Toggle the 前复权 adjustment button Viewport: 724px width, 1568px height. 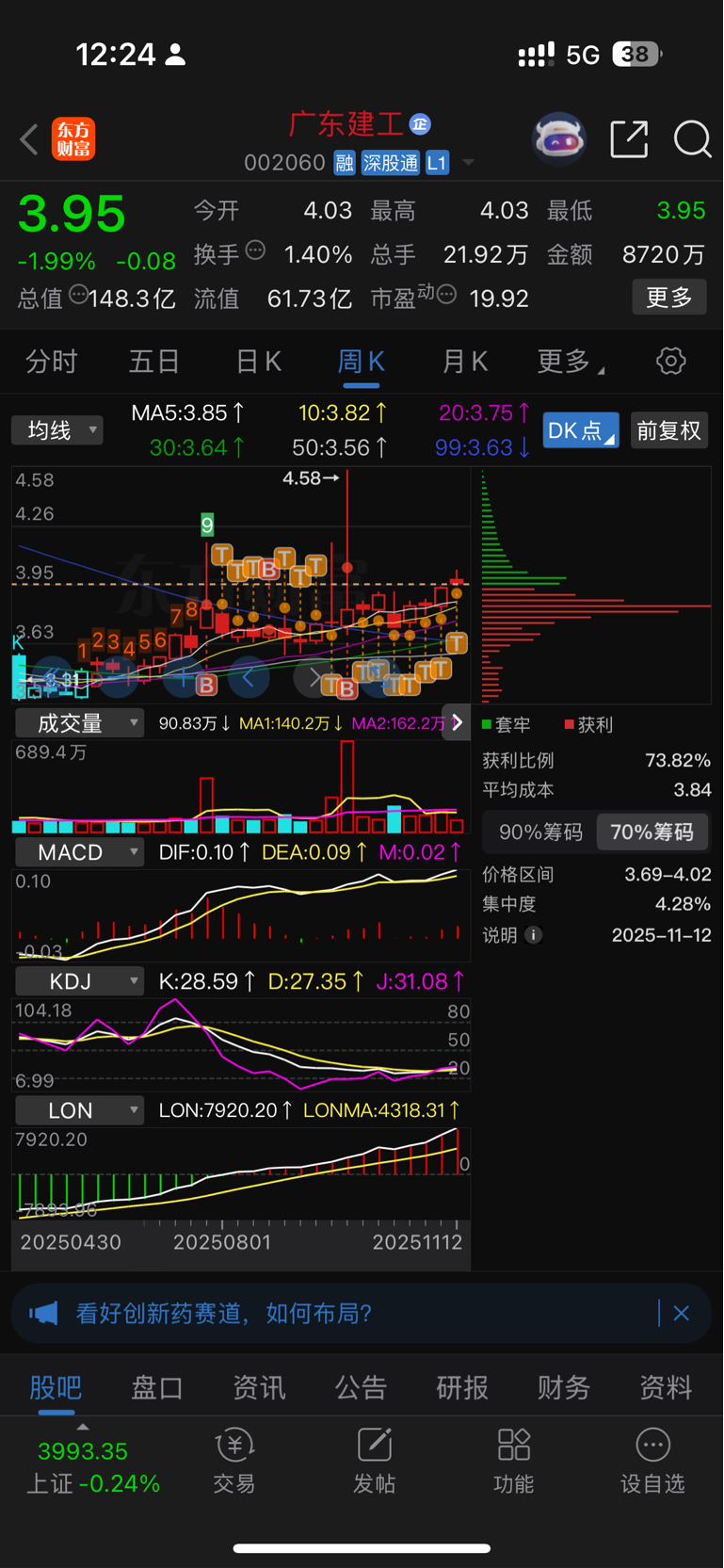[669, 430]
